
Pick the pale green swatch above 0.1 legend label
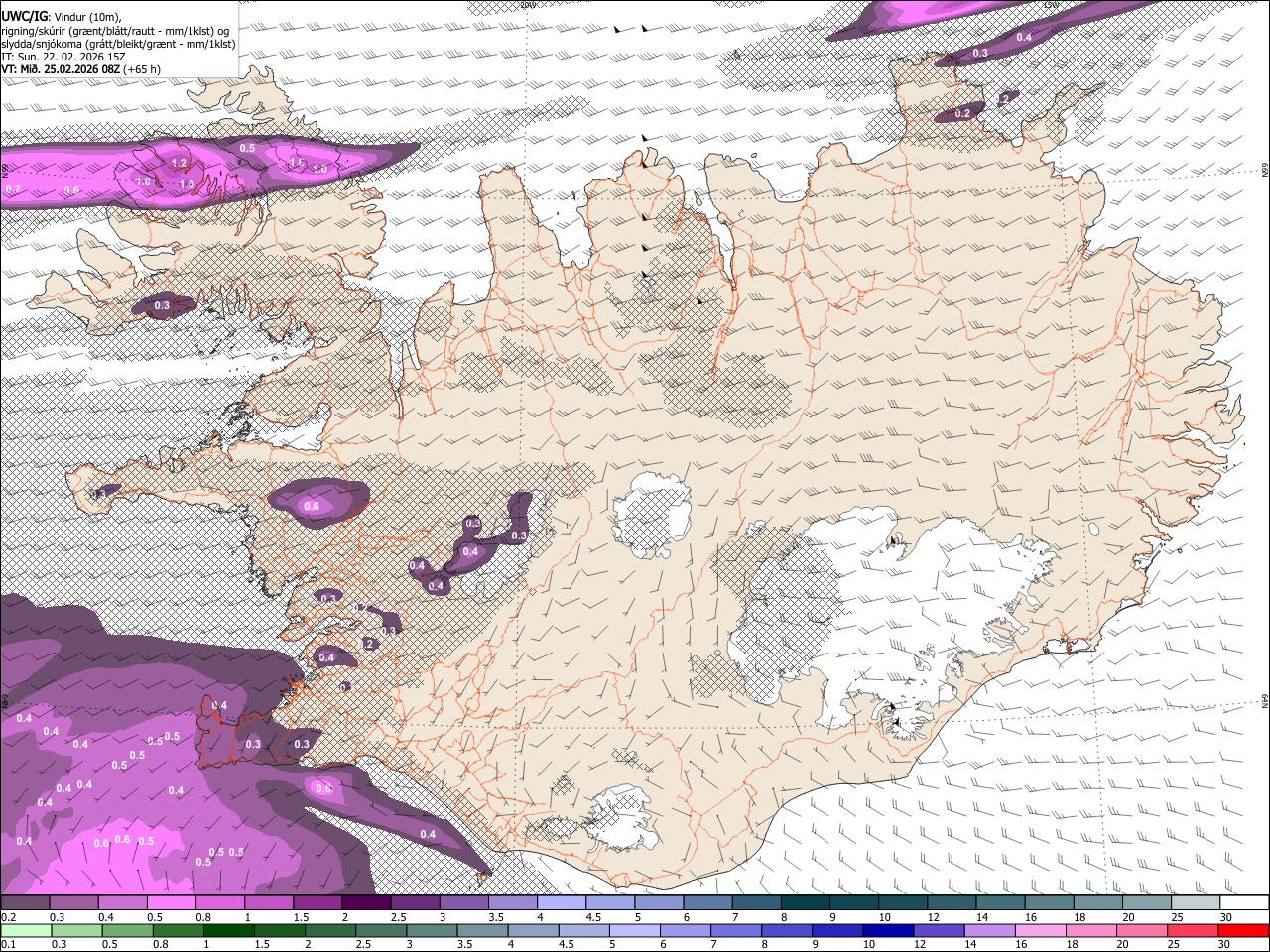pyautogui.click(x=26, y=930)
